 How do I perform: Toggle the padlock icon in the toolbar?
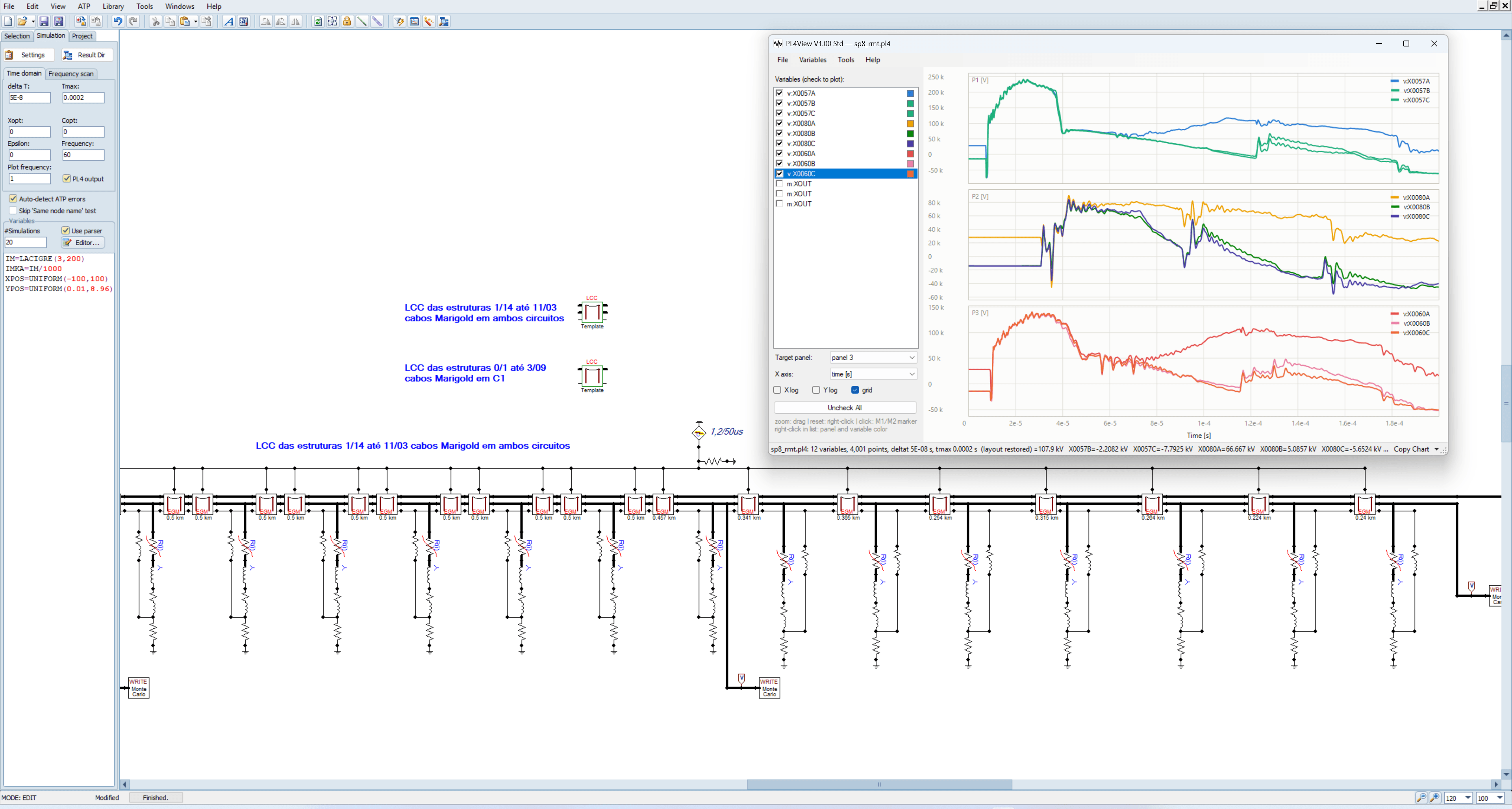click(347, 22)
